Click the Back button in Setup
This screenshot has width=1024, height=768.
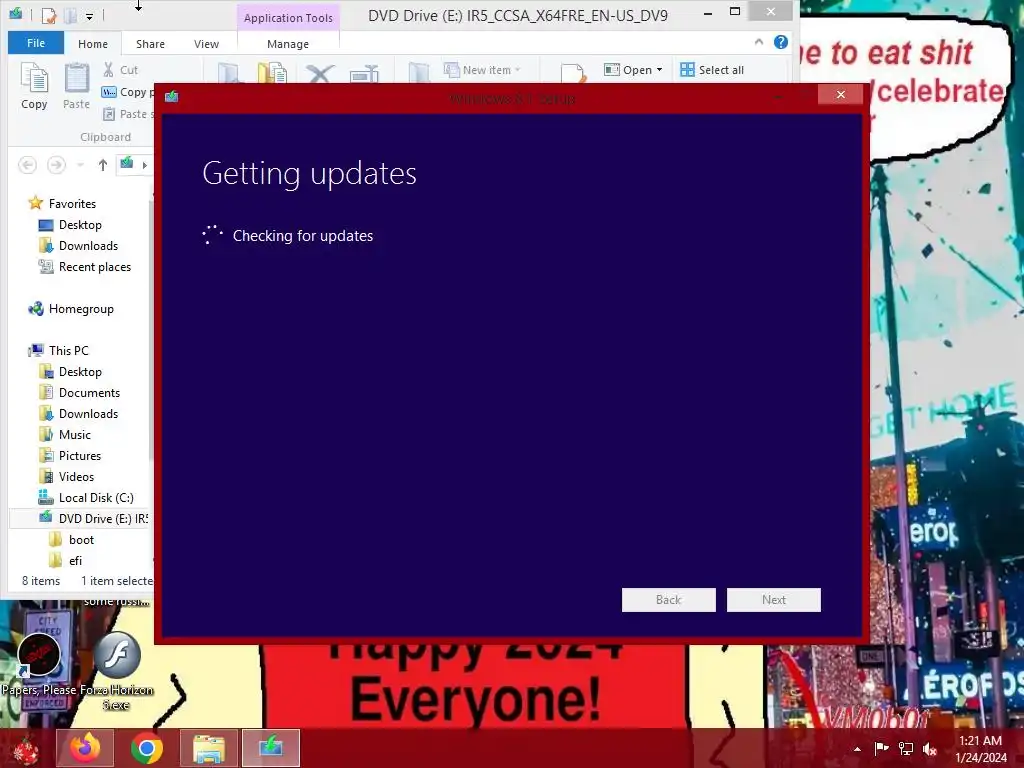pos(669,600)
